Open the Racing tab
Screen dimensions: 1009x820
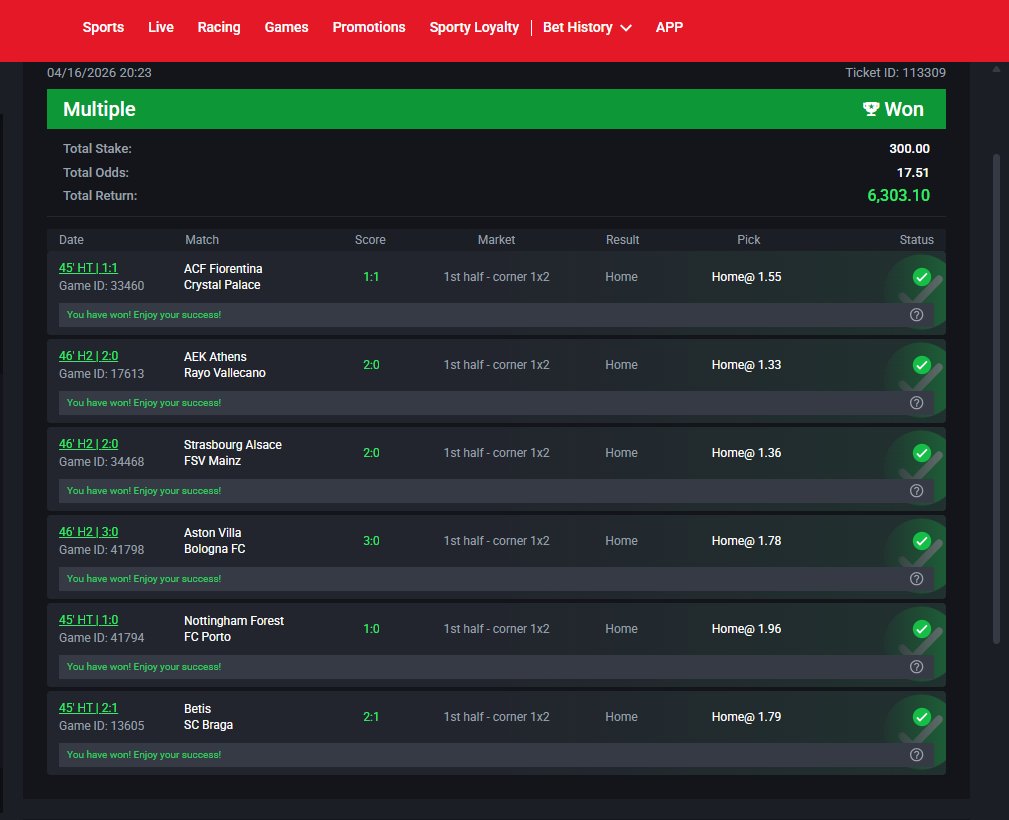[x=219, y=27]
